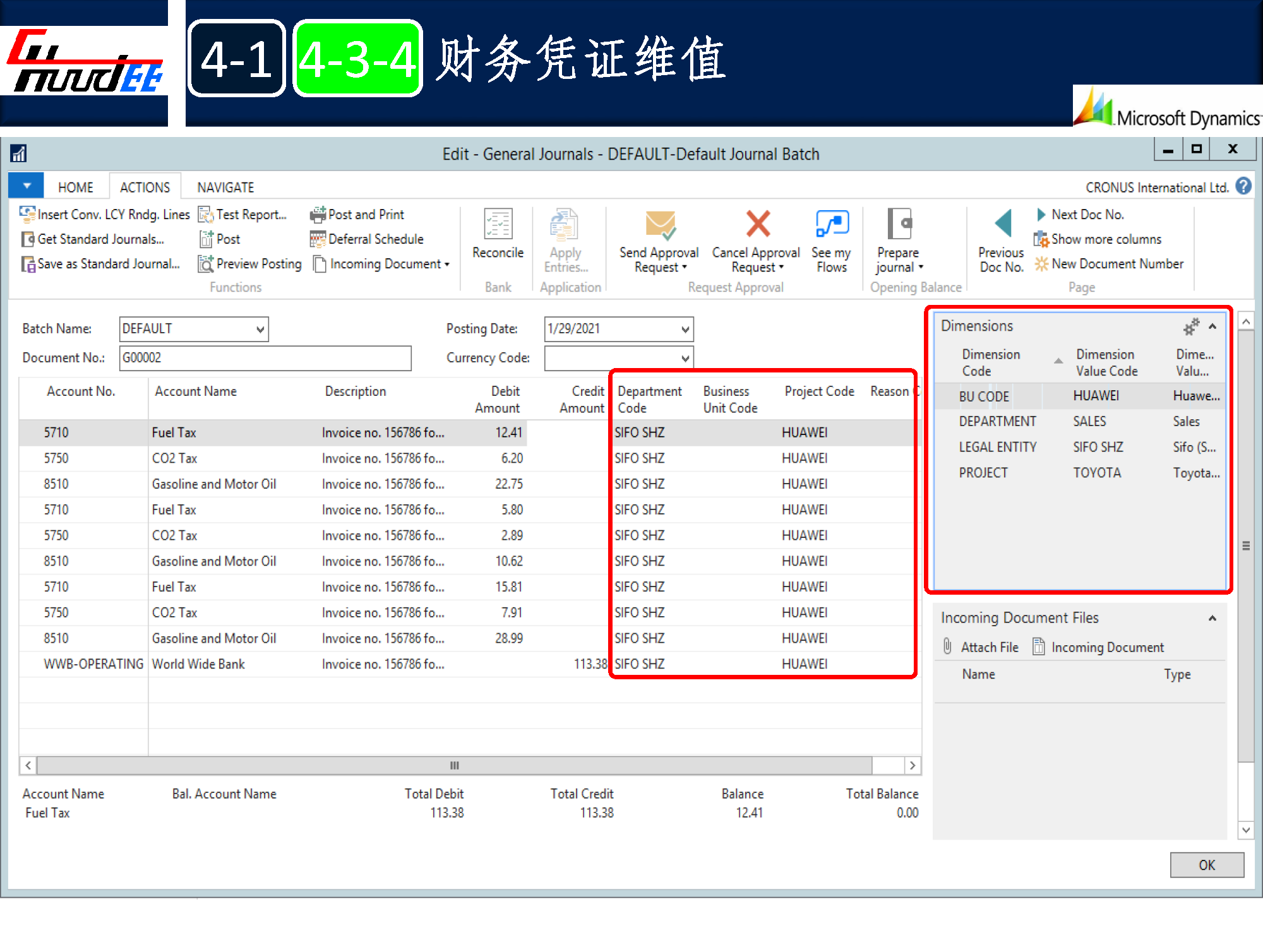Click the Cancel Approval Request icon

(757, 224)
